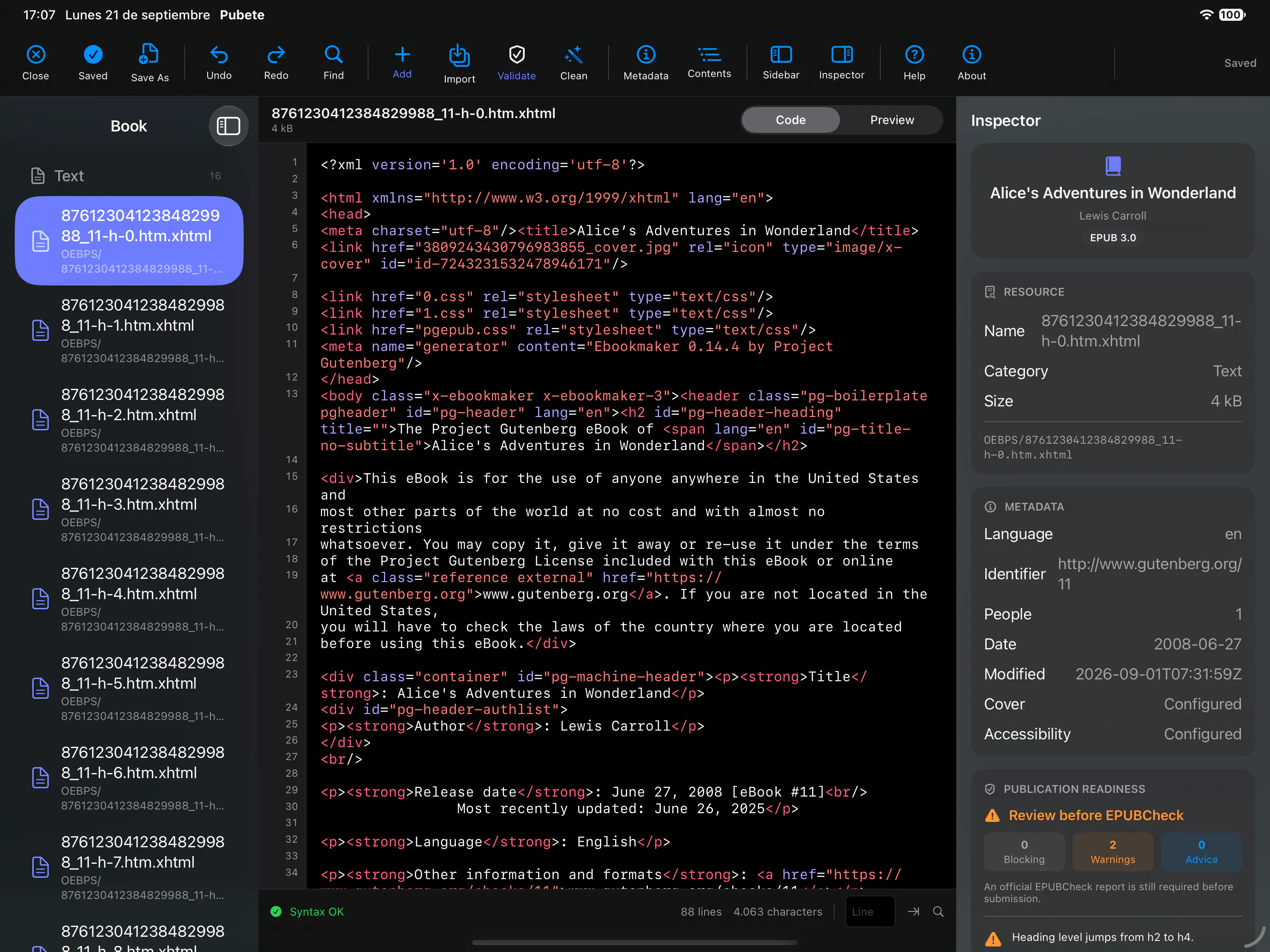Click the Saved checkmark toolbar icon
The image size is (1270, 952).
(x=93, y=63)
